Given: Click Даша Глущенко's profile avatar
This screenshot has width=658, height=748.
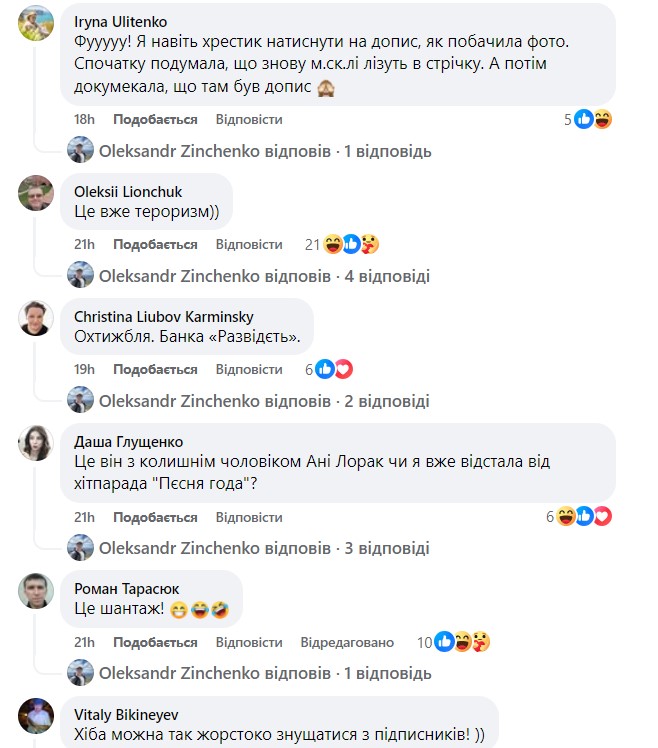Looking at the screenshot, I should tap(36, 443).
